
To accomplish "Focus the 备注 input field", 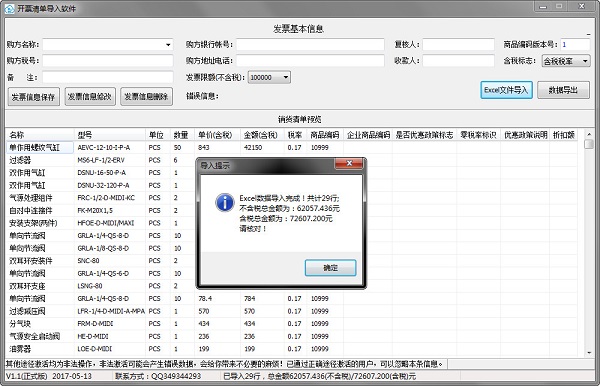I will pos(108,77).
